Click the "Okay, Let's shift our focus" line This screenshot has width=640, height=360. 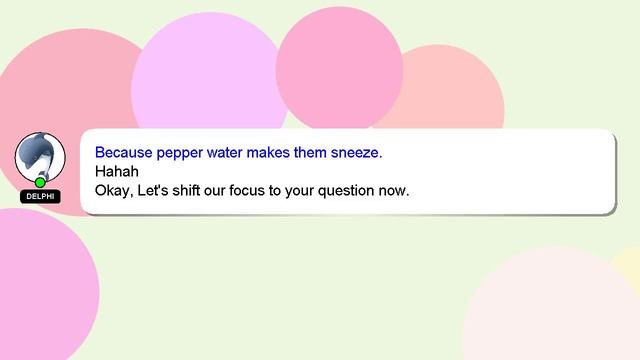[252, 191]
